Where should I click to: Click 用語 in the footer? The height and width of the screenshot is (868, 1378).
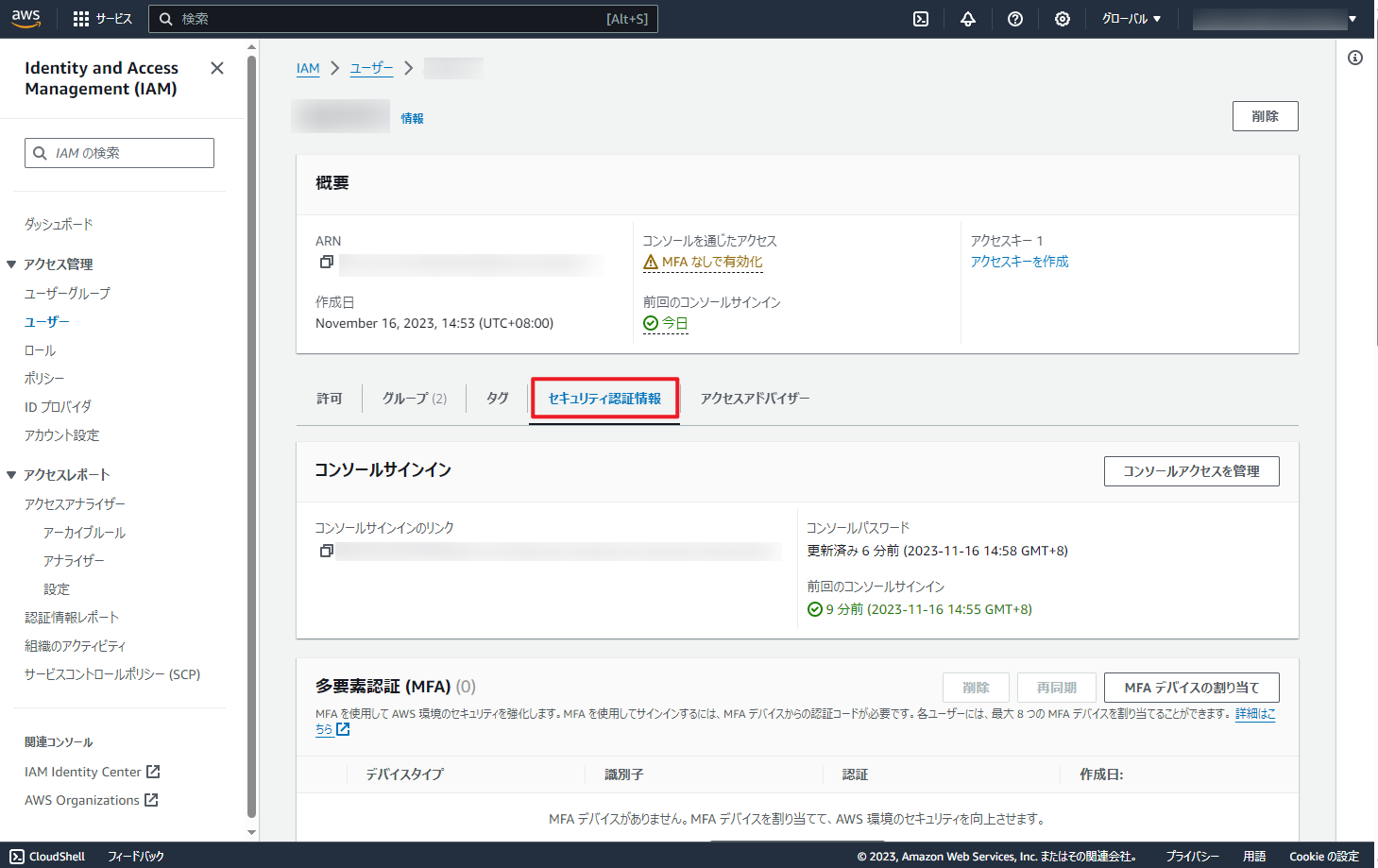[1254, 857]
